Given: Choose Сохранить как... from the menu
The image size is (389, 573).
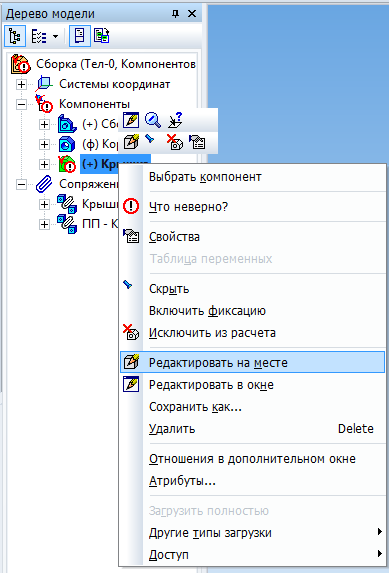Looking at the screenshot, I should click(x=253, y=406).
